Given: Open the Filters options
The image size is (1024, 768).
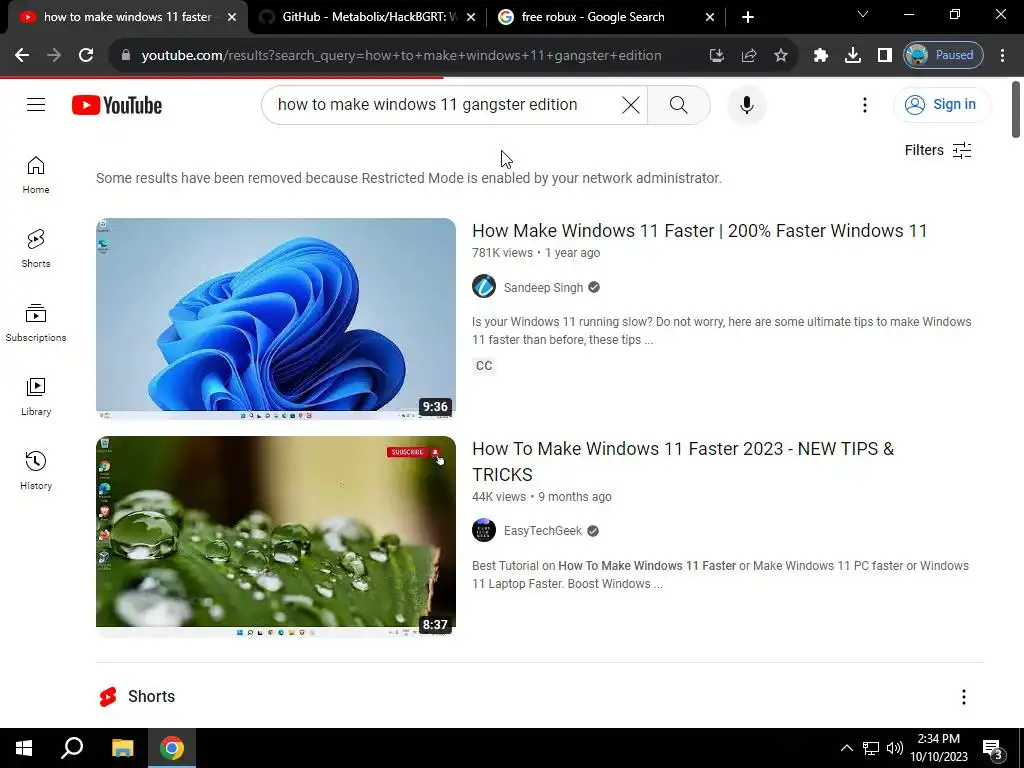Looking at the screenshot, I should (938, 150).
